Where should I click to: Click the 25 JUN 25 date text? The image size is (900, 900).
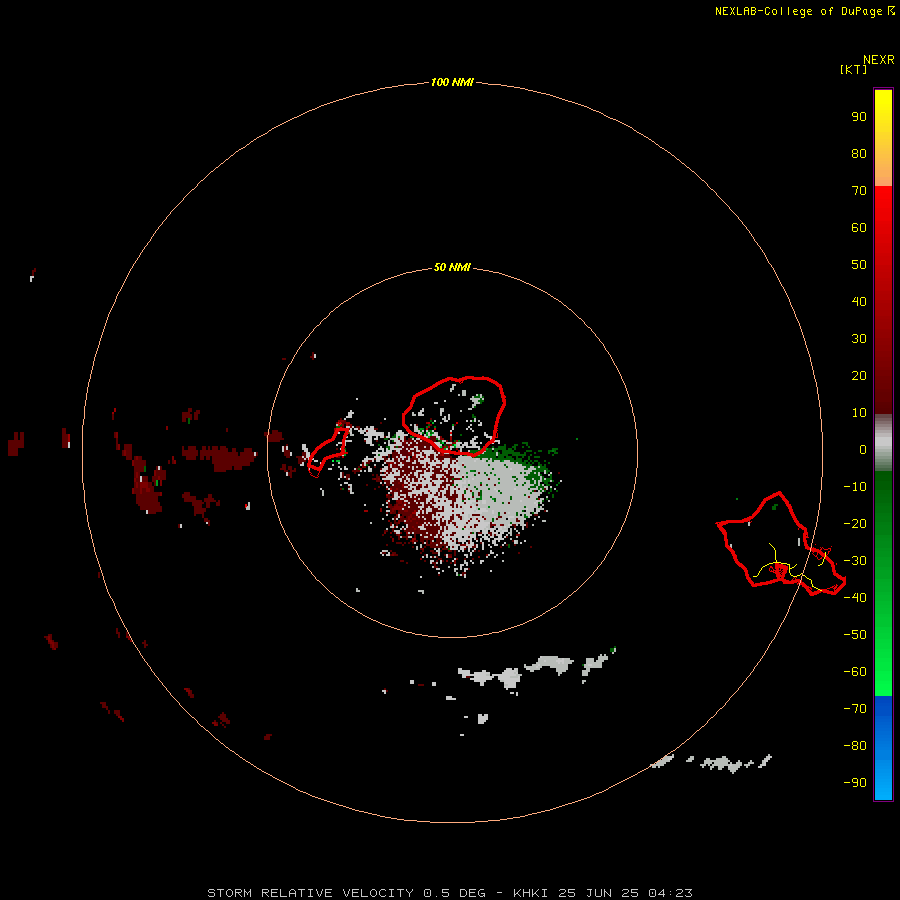click(x=598, y=893)
